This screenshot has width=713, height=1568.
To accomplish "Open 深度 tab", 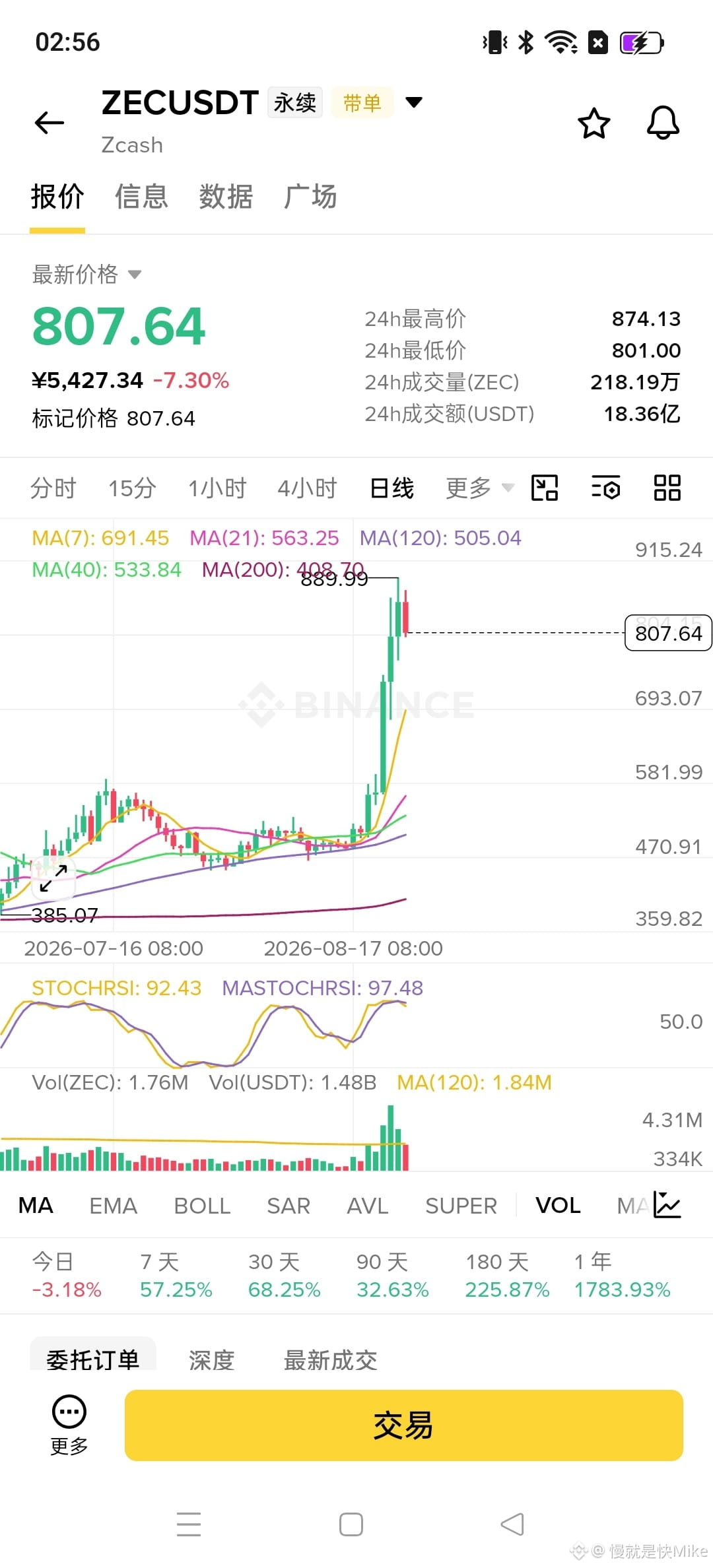I will click(x=212, y=1359).
